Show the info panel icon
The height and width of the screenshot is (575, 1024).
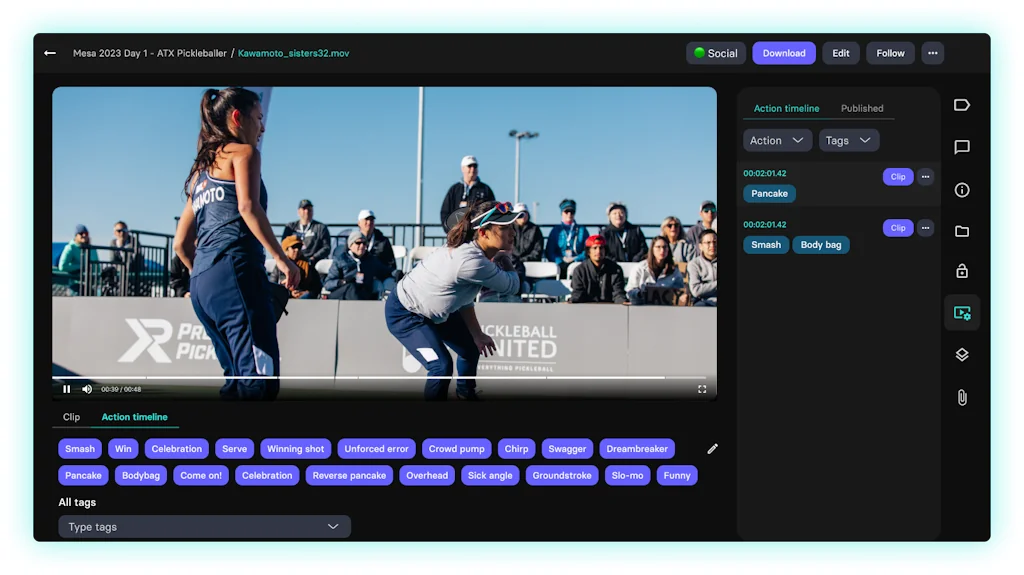tap(961, 190)
